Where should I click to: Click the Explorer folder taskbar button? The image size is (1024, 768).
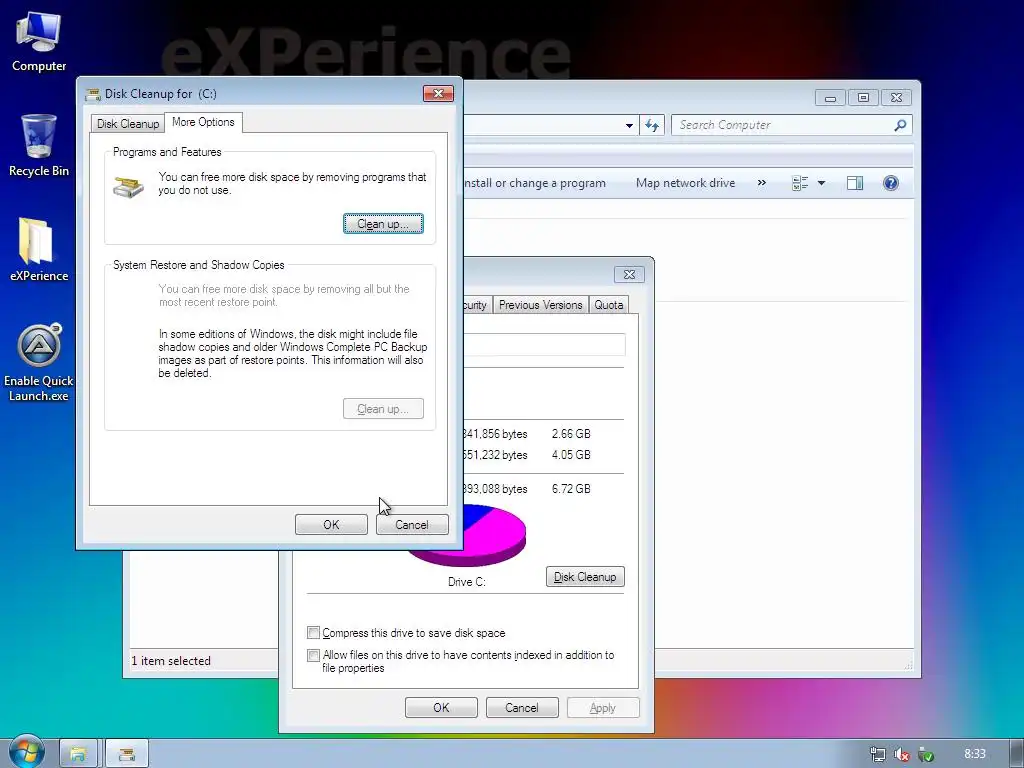[78, 754]
